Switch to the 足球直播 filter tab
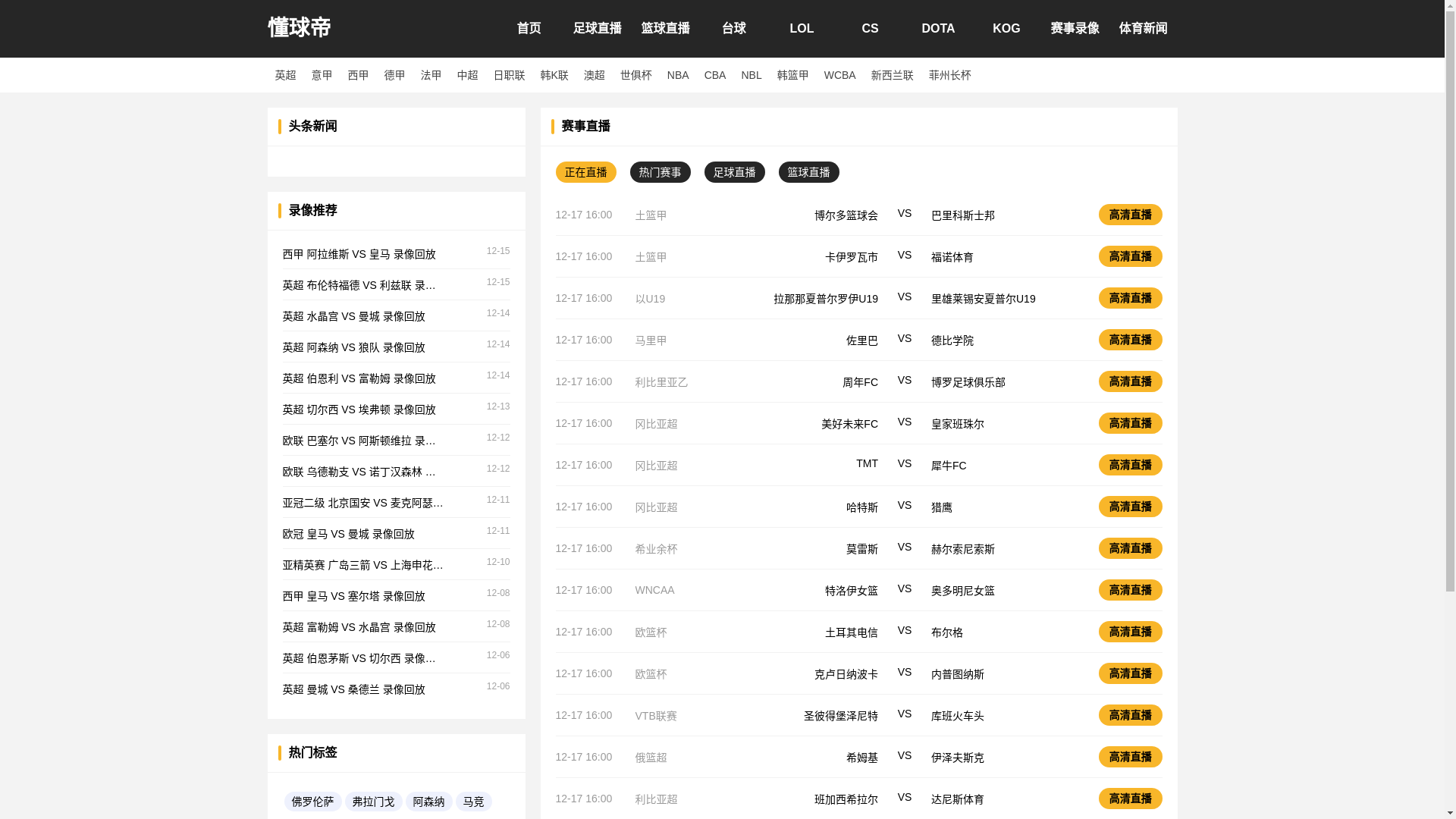This screenshot has width=1456, height=819. 734,172
